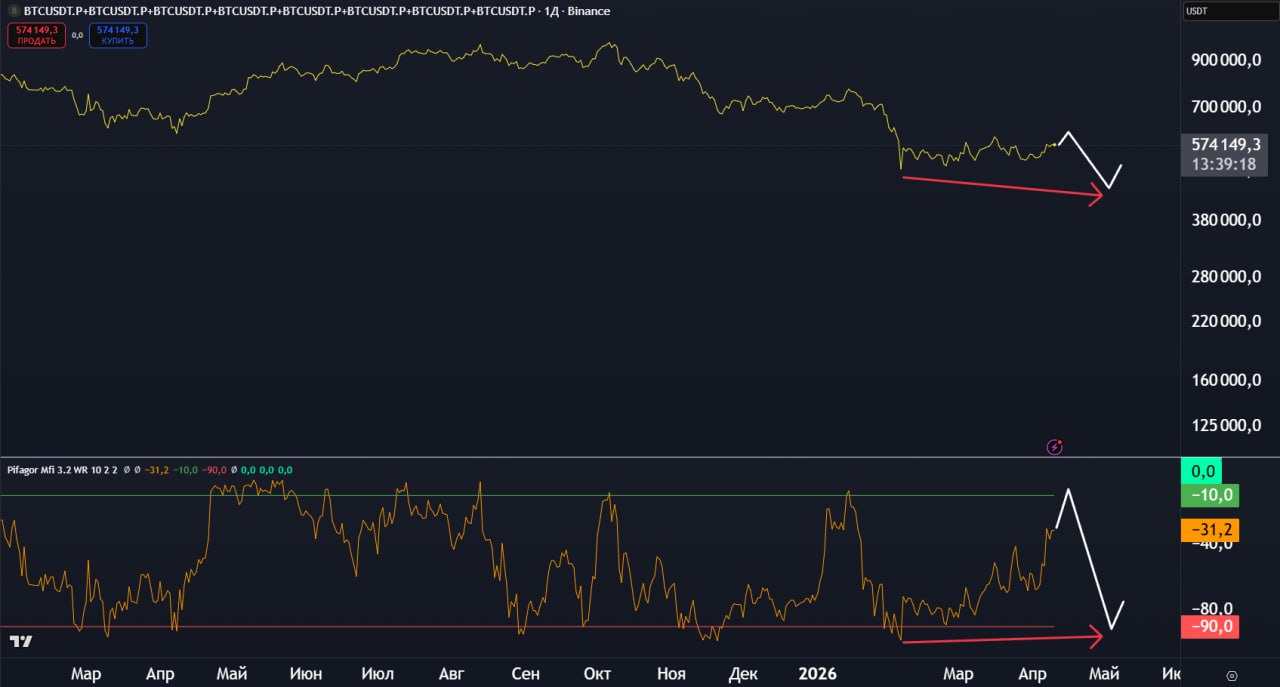Viewport: 1280px width, 687px height.
Task: Click the Май label on time axis
Action: (231, 674)
